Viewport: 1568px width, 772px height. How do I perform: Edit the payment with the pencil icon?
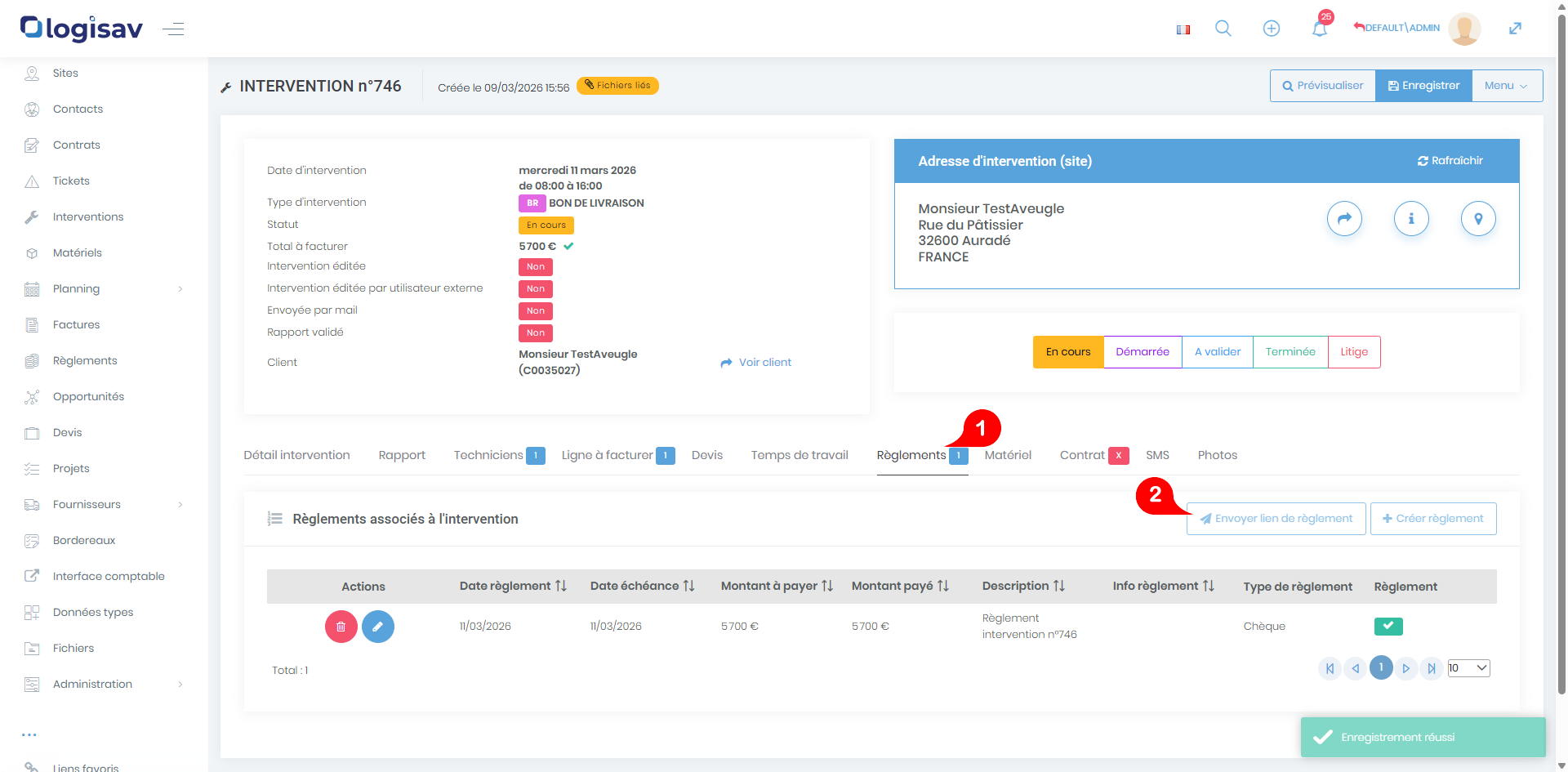(x=377, y=627)
